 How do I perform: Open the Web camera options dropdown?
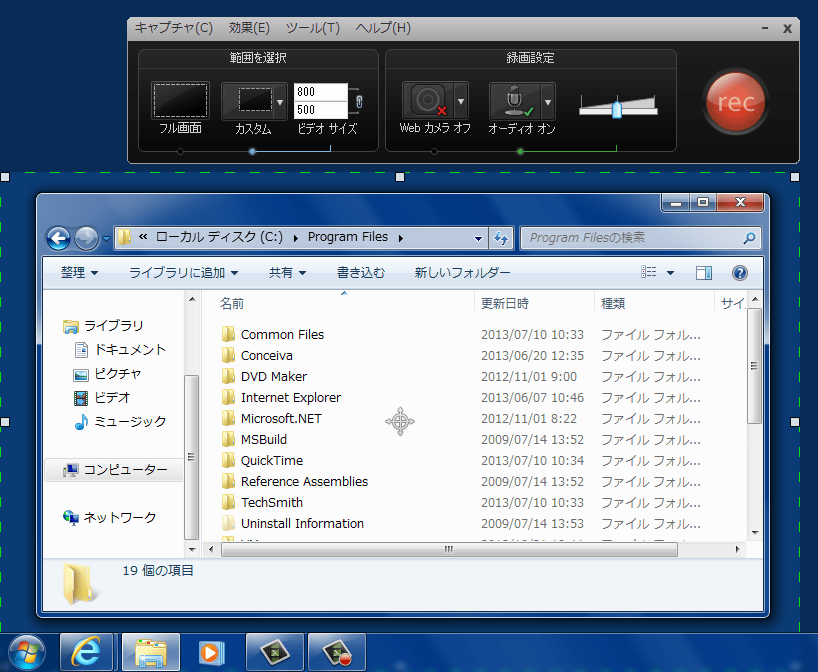461,101
